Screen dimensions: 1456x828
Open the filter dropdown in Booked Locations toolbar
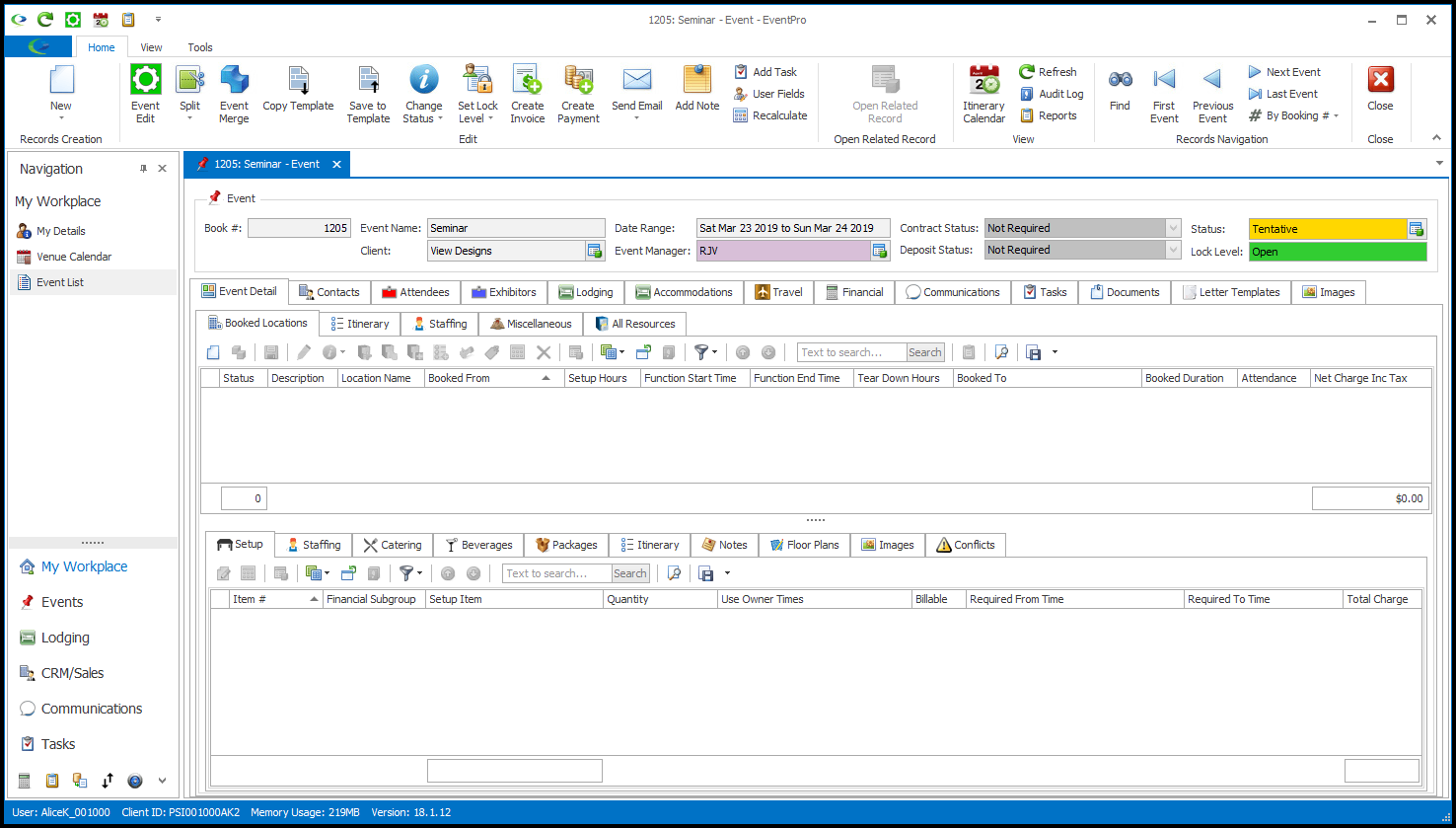click(713, 352)
